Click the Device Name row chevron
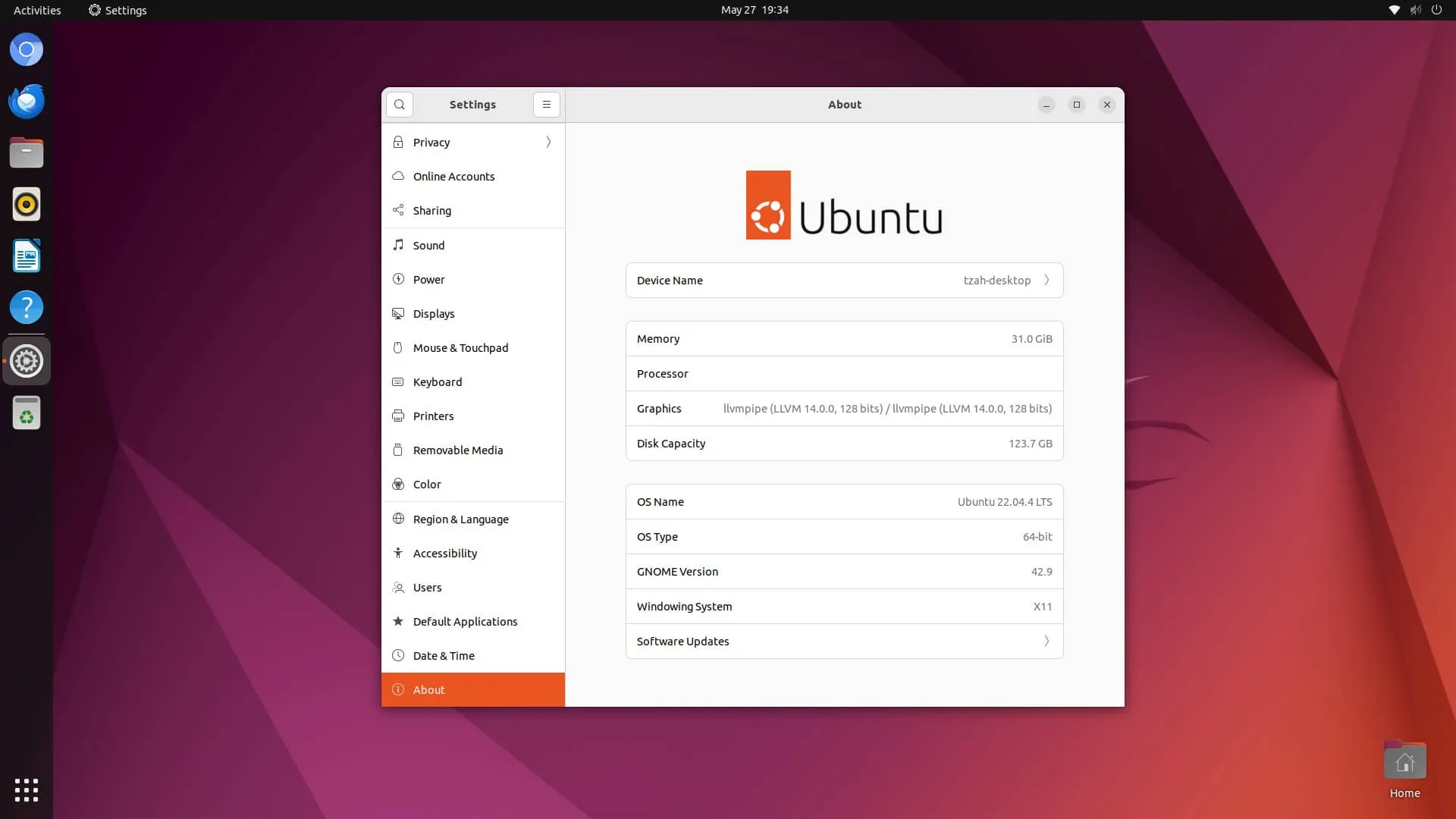 pos(1046,280)
